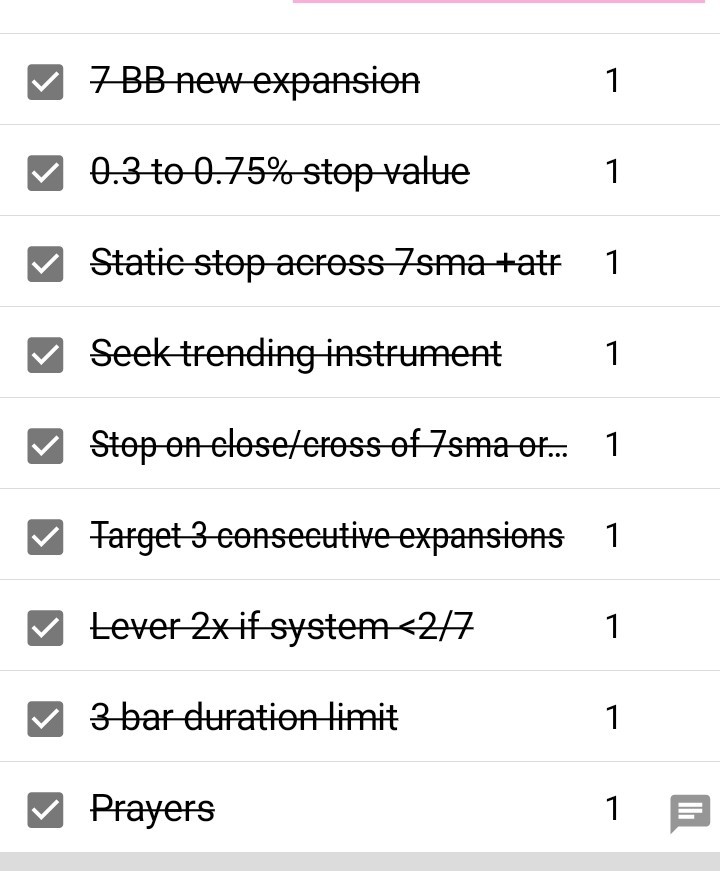Uncheck the "3 bar duration limit" checkbox
The height and width of the screenshot is (871, 720).
point(45,719)
